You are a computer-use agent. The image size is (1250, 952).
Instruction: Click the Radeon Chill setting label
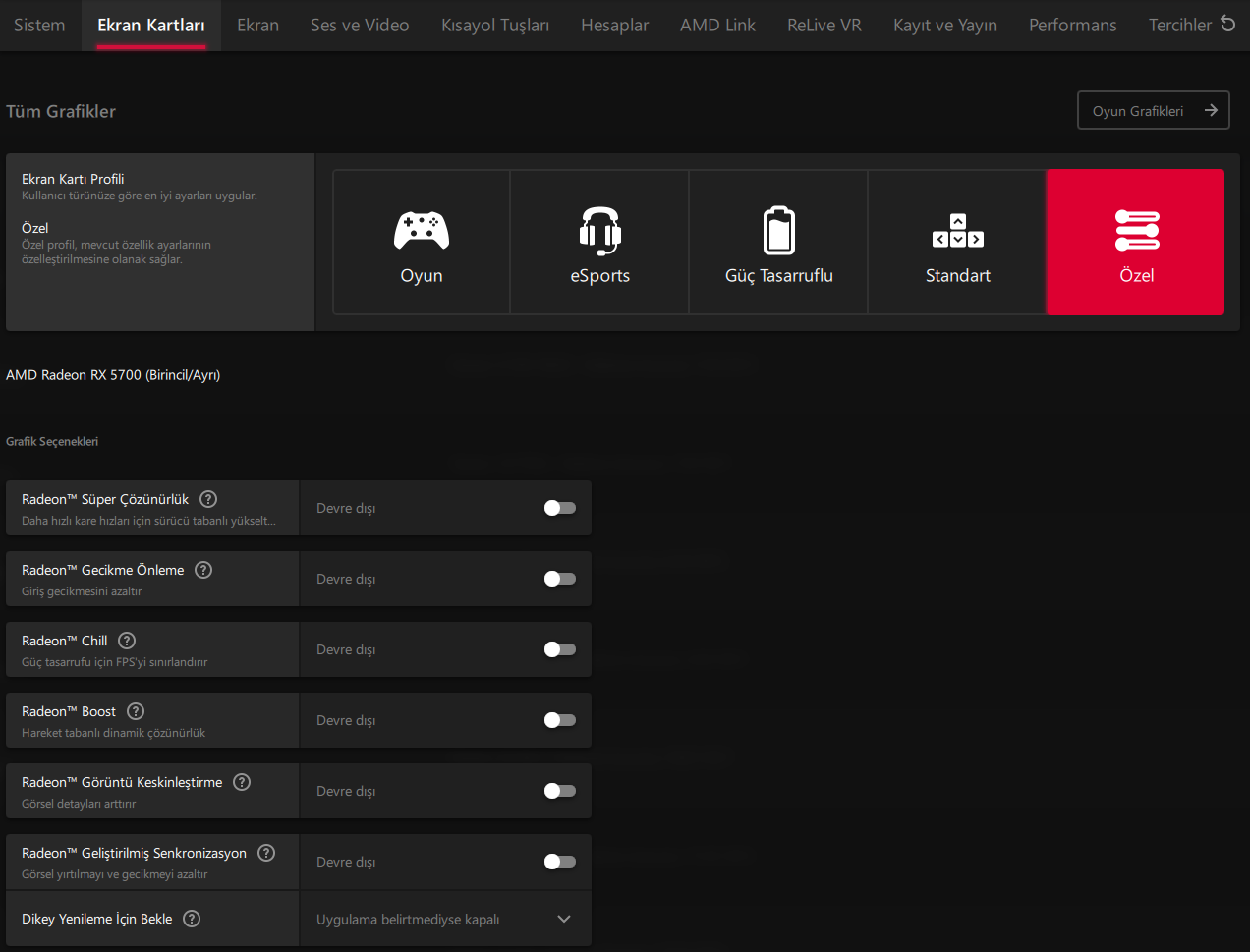[65, 641]
